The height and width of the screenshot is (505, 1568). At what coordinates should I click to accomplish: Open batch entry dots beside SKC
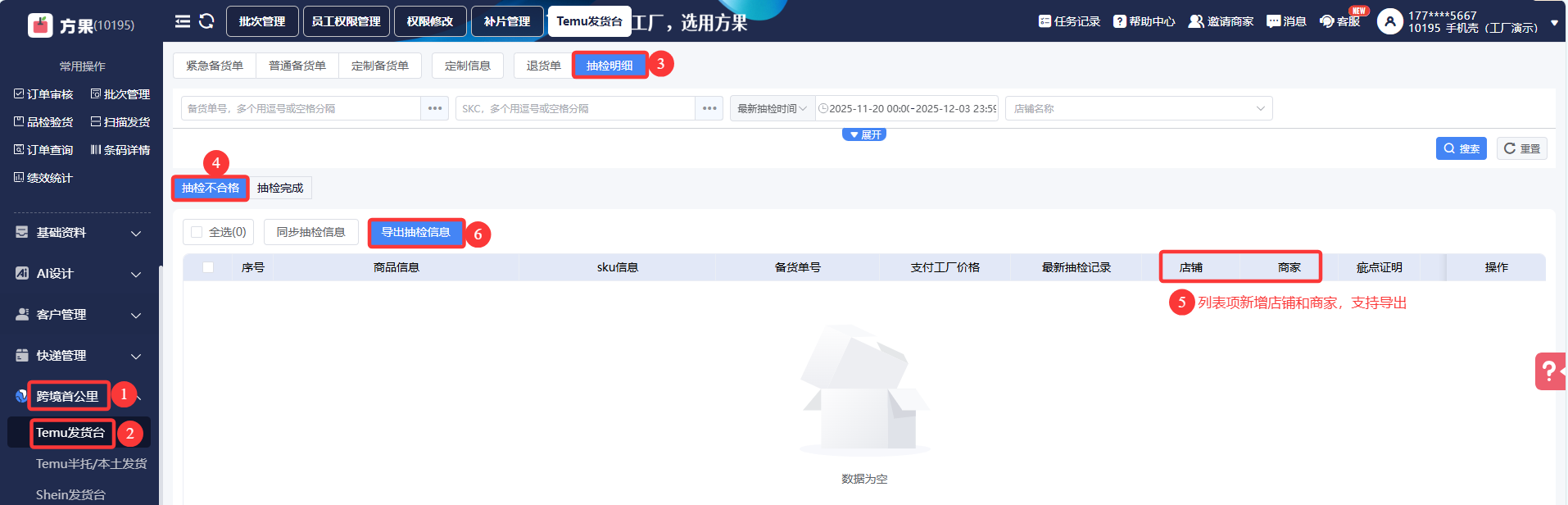(709, 108)
